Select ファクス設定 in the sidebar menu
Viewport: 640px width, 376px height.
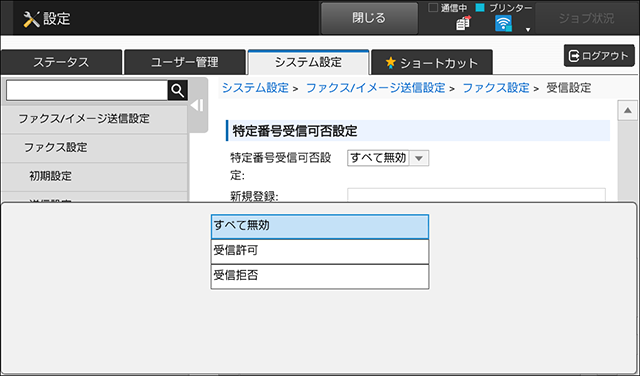point(94,147)
